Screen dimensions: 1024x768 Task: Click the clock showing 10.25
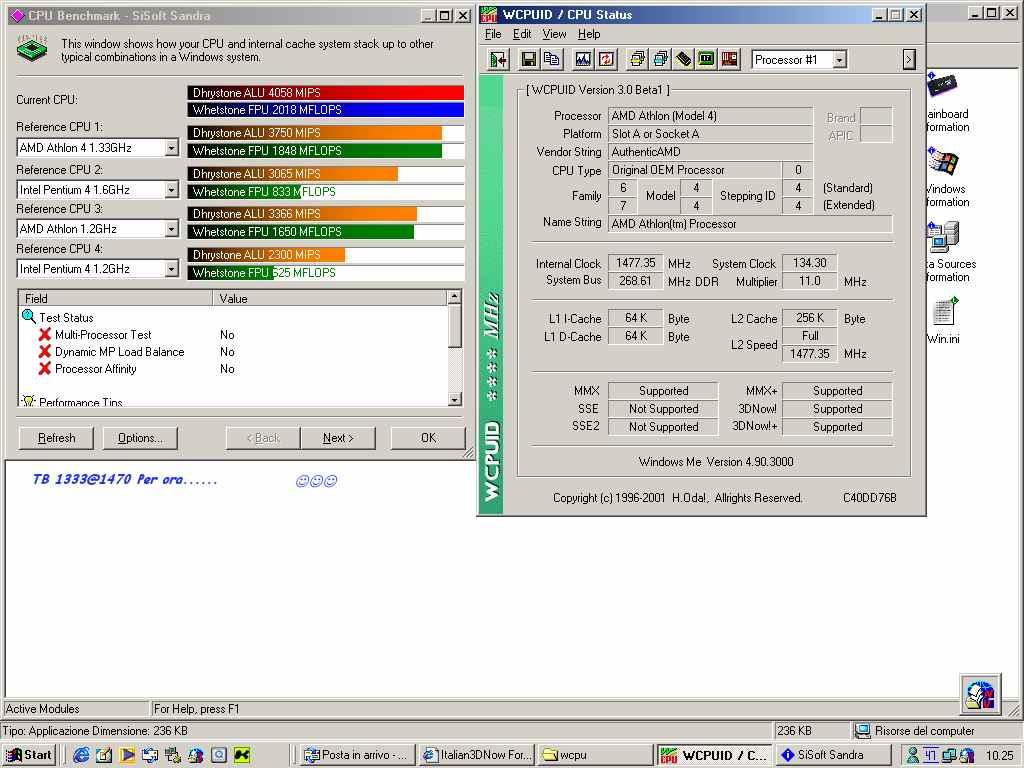[x=999, y=756]
